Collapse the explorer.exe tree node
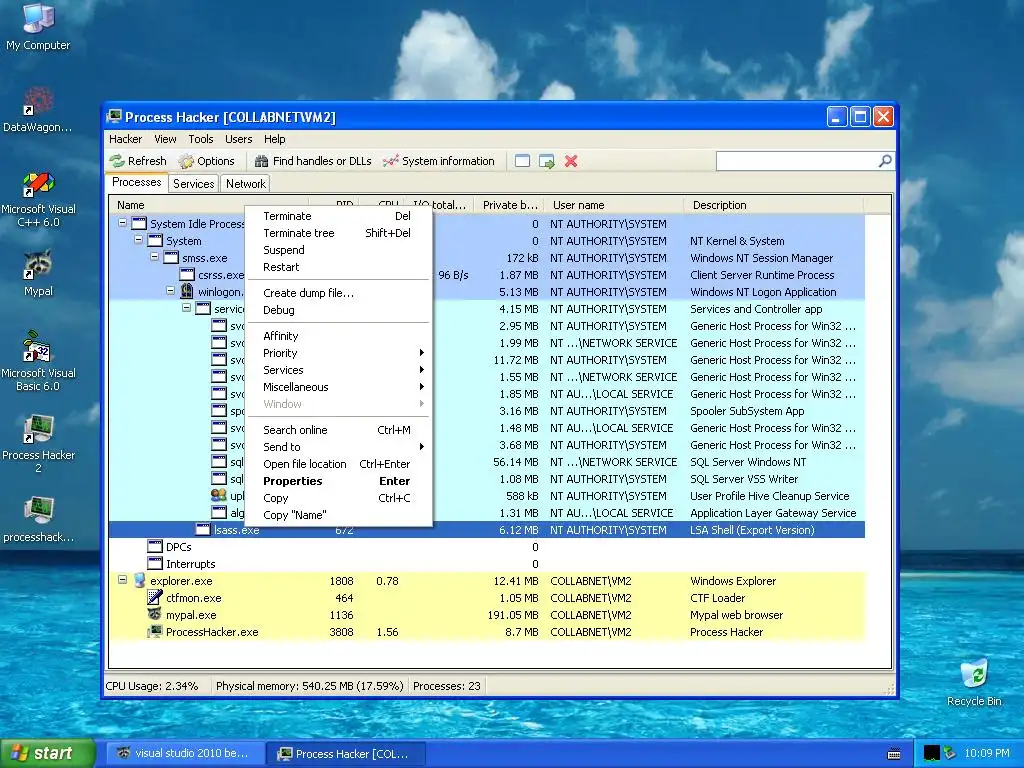This screenshot has width=1024, height=768. coord(122,580)
